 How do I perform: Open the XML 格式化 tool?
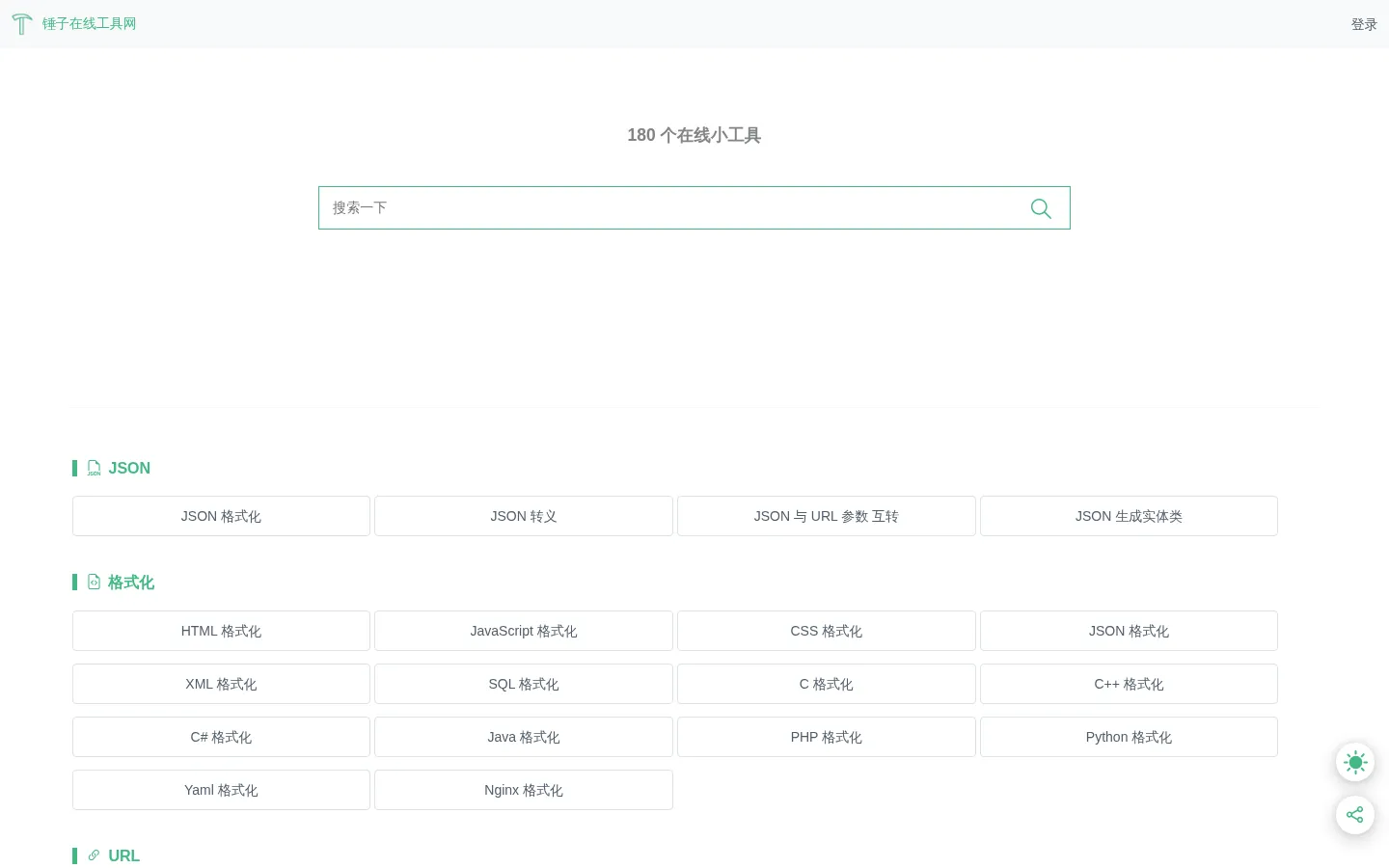(x=221, y=684)
